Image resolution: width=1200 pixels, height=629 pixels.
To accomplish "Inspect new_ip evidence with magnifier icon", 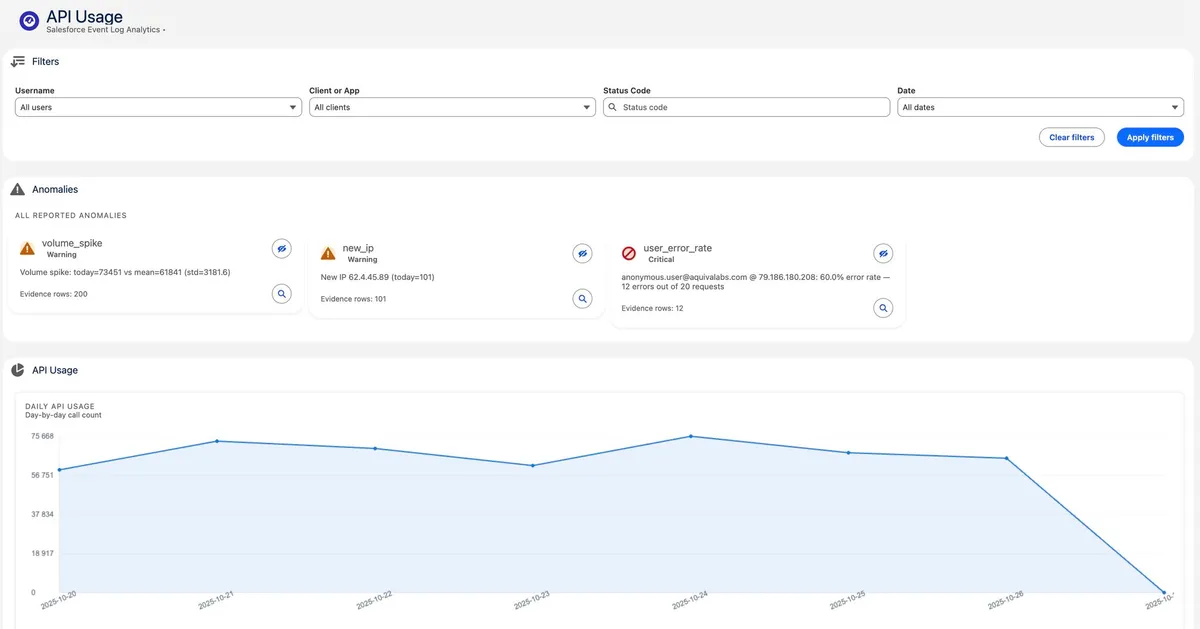I will pos(582,299).
